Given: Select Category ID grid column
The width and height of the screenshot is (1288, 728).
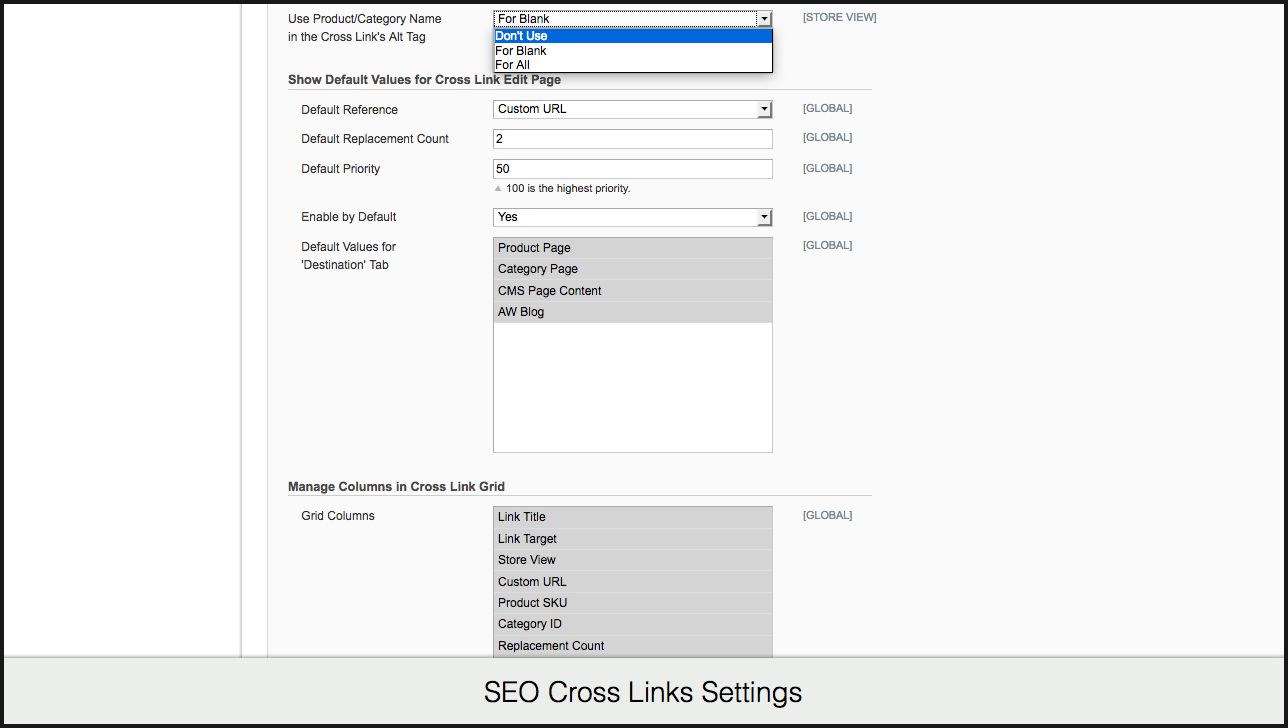Looking at the screenshot, I should click(632, 624).
